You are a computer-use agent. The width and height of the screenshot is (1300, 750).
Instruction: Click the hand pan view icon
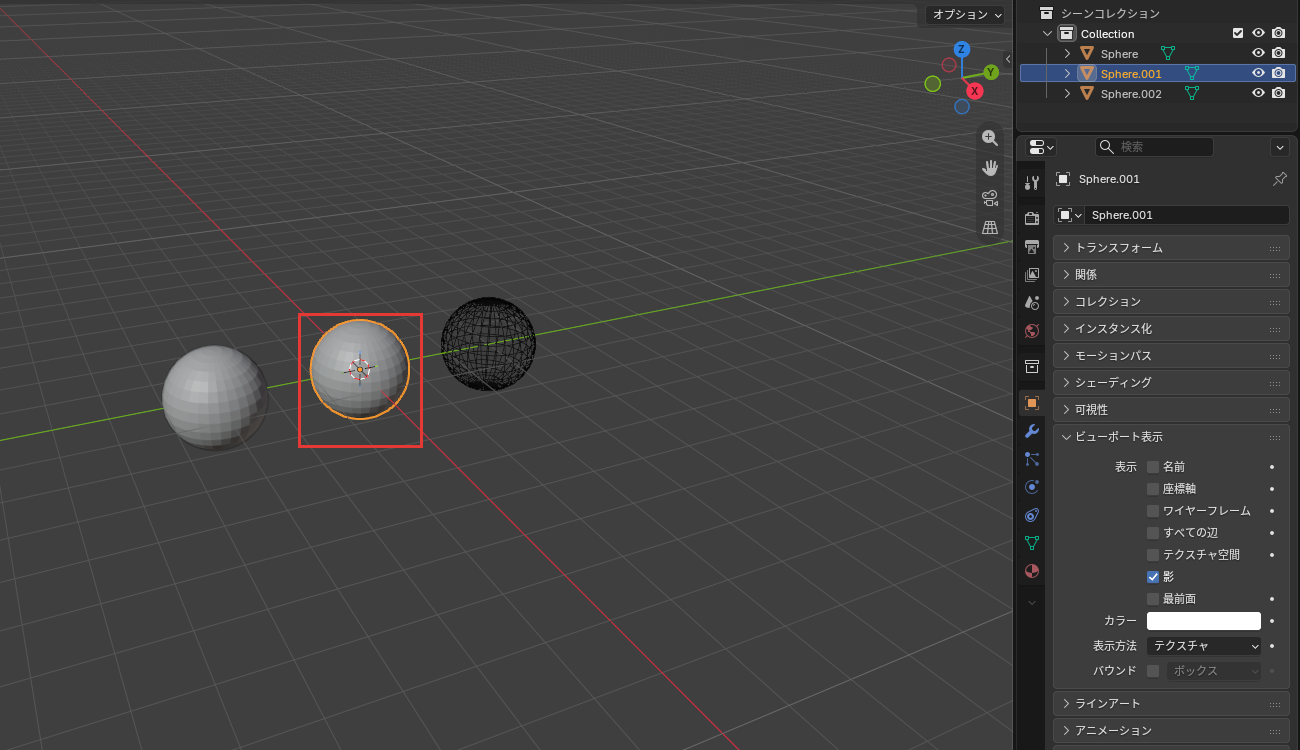point(990,168)
